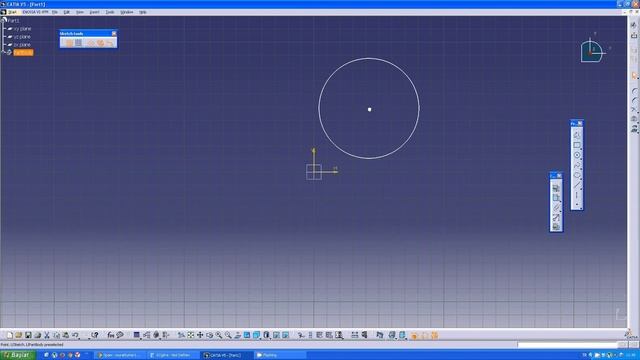Select the Point tool in Profile toolbar
This screenshot has width=640, height=360.
point(577,204)
